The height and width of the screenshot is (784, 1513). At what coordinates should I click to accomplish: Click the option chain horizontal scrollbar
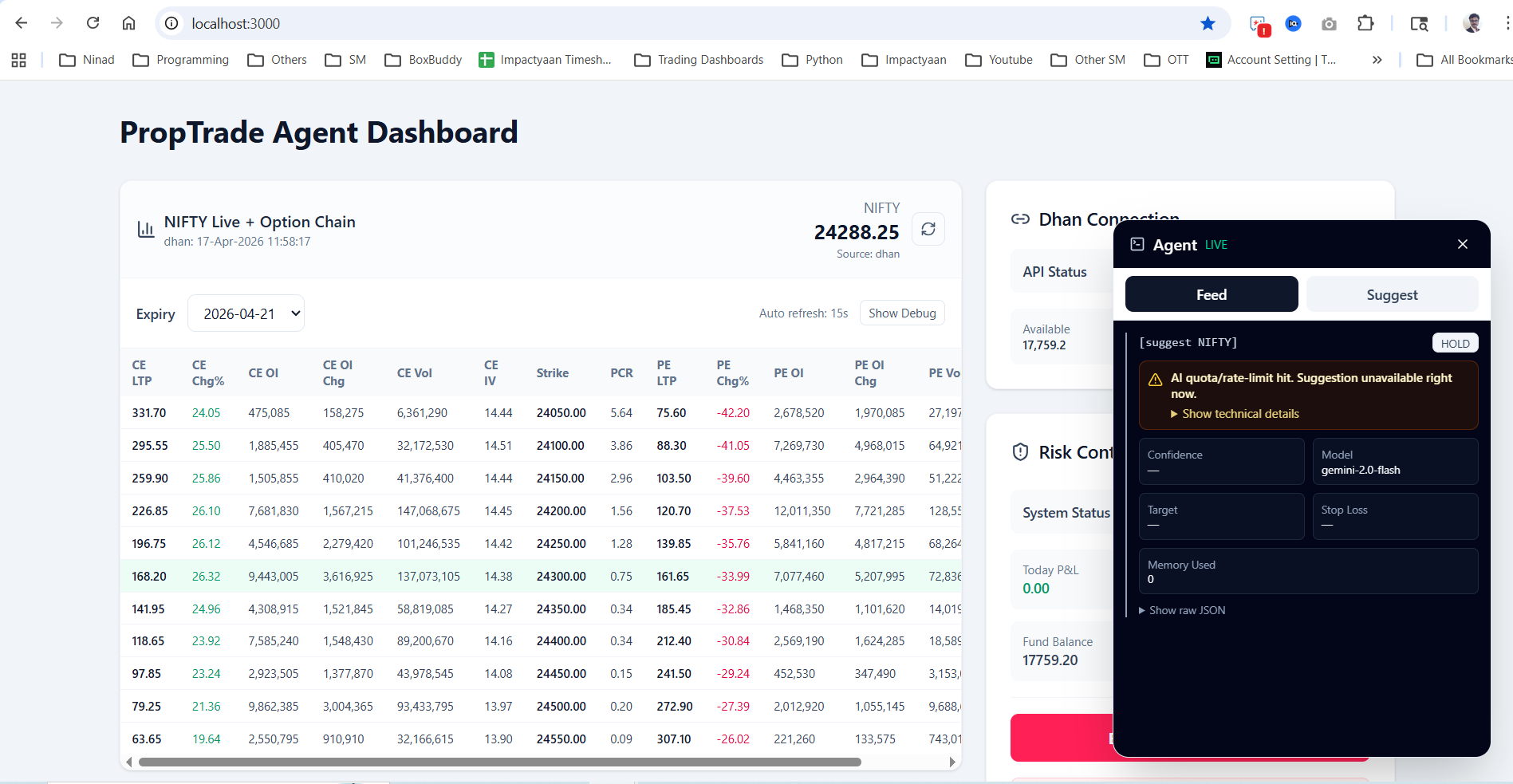point(500,762)
